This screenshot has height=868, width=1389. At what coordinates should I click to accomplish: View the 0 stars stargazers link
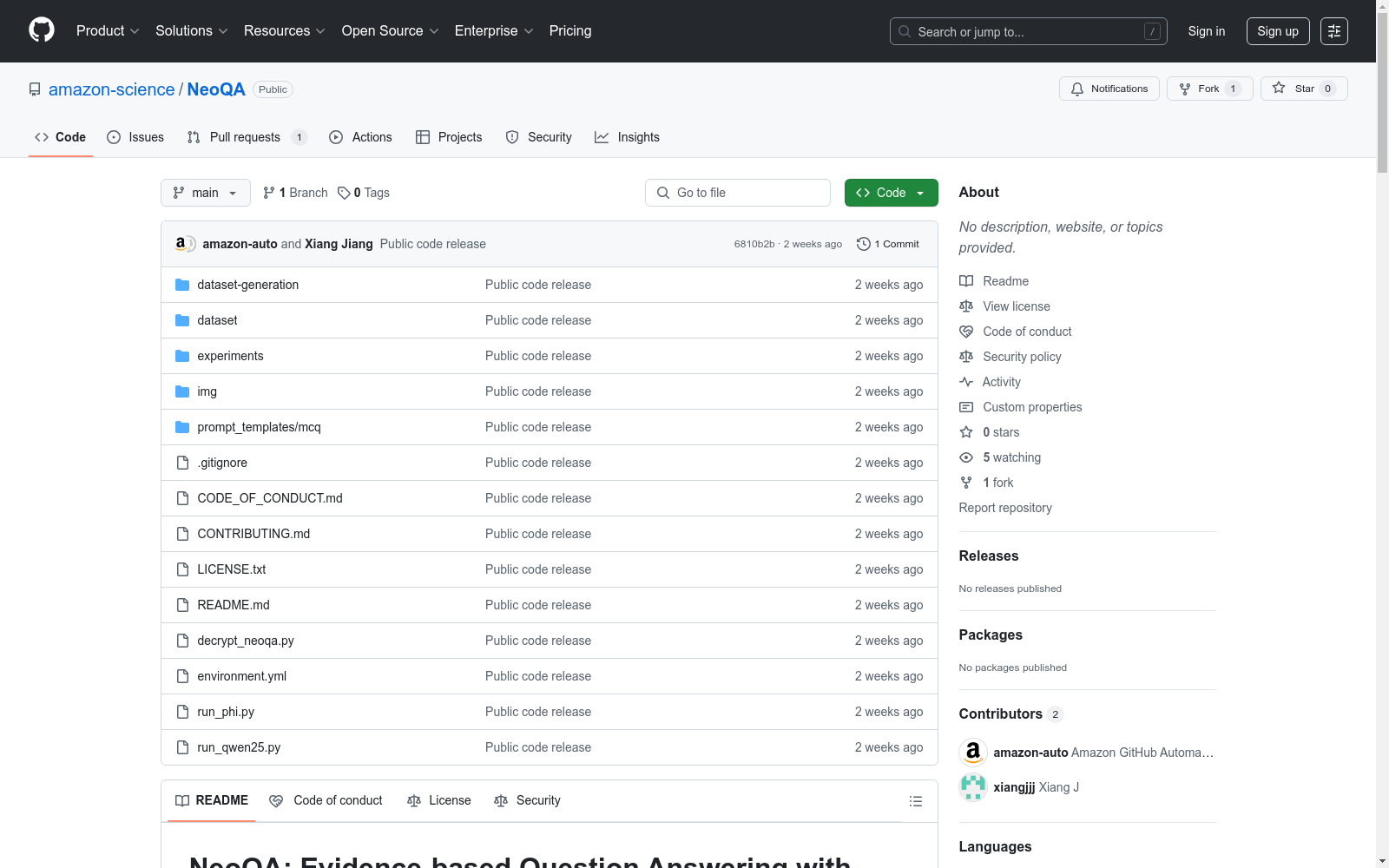1001,432
